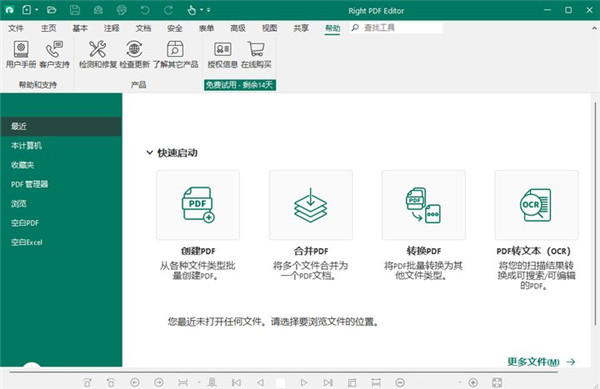
Task: Open PDF 管理器 in the sidebar
Action: 61,184
